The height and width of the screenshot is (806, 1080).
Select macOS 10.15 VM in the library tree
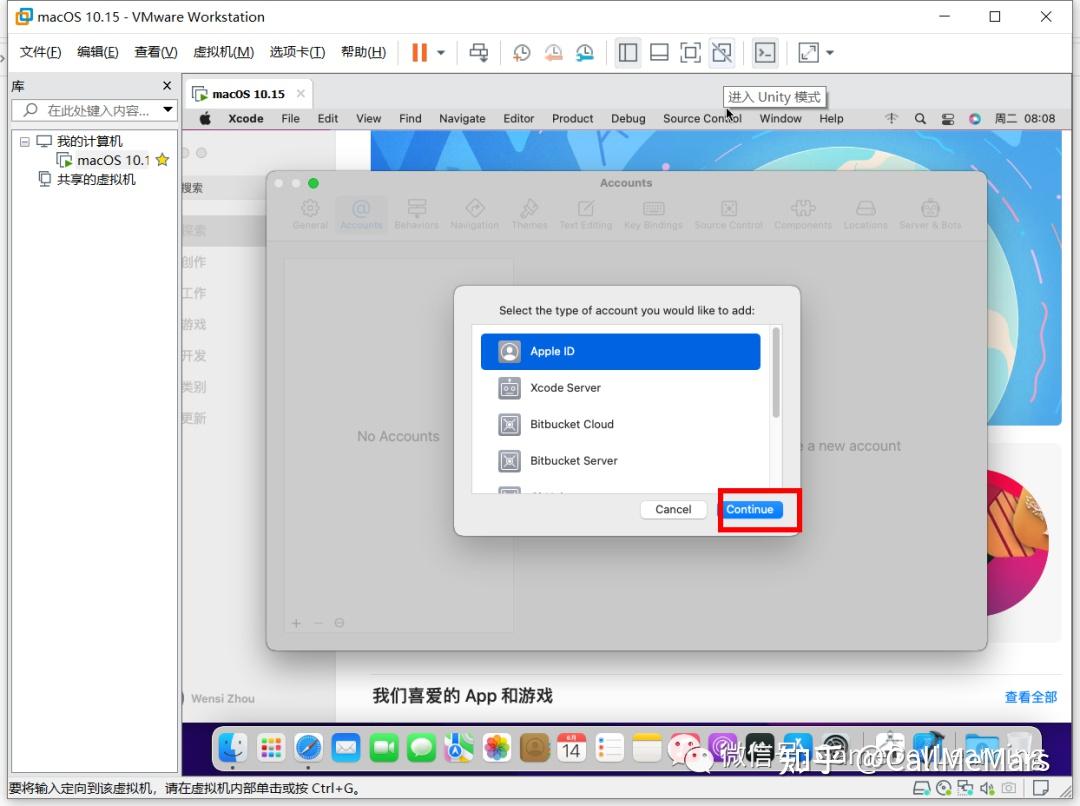coord(112,160)
